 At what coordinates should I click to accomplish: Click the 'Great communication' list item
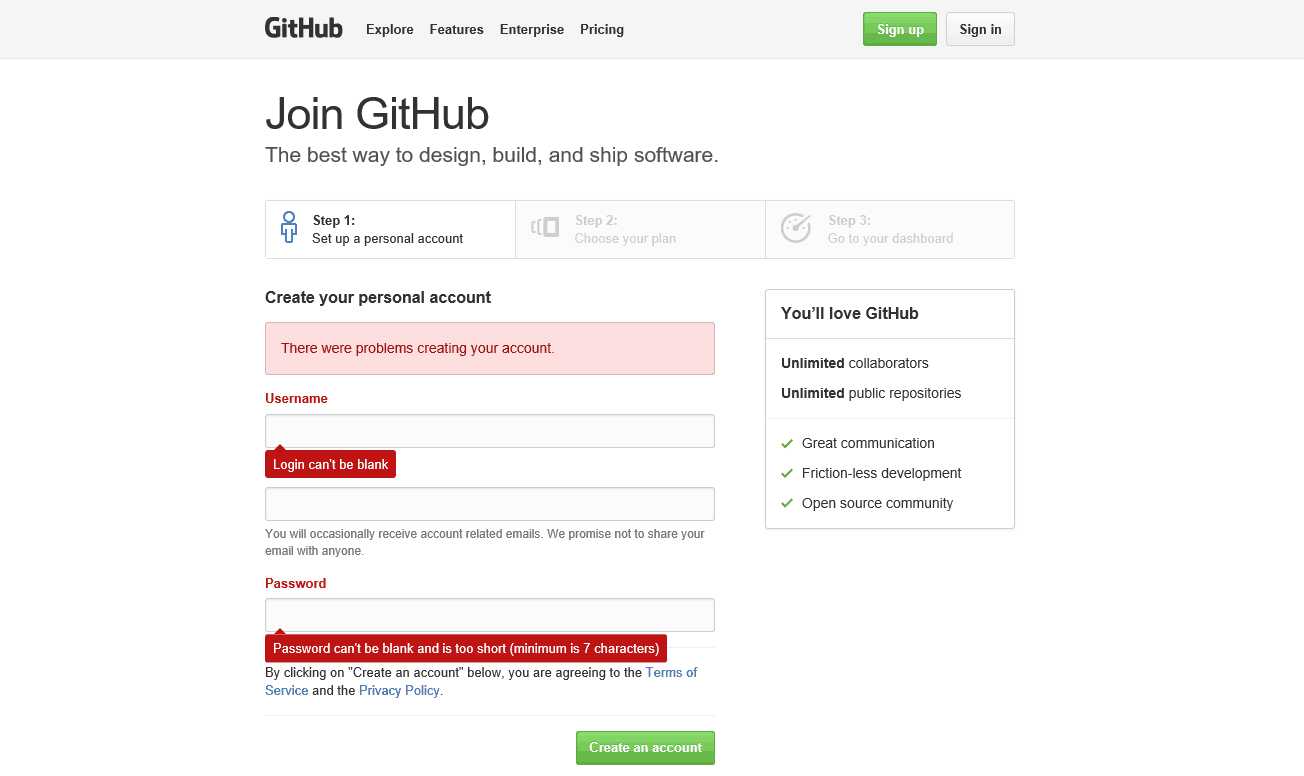(x=868, y=443)
